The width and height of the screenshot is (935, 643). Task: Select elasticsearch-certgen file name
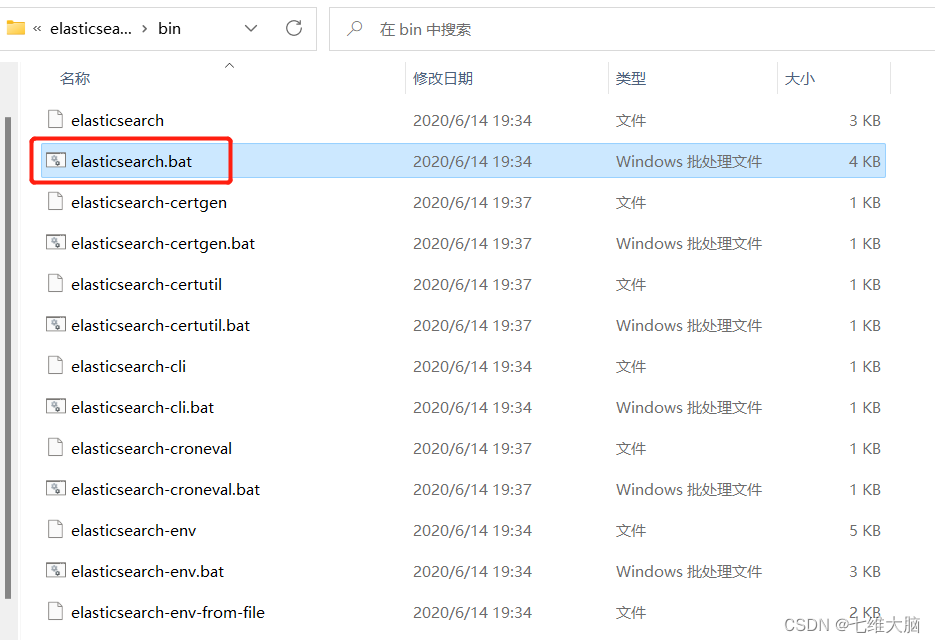point(149,203)
